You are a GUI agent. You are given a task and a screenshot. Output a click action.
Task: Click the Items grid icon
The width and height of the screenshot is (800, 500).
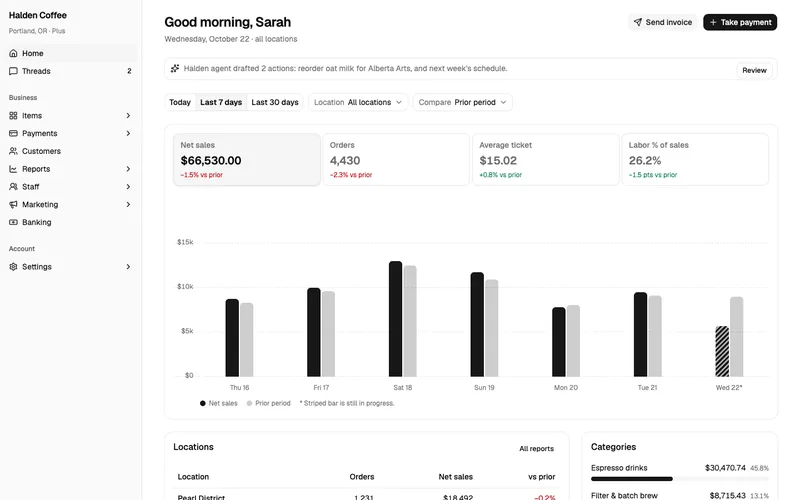[13, 115]
